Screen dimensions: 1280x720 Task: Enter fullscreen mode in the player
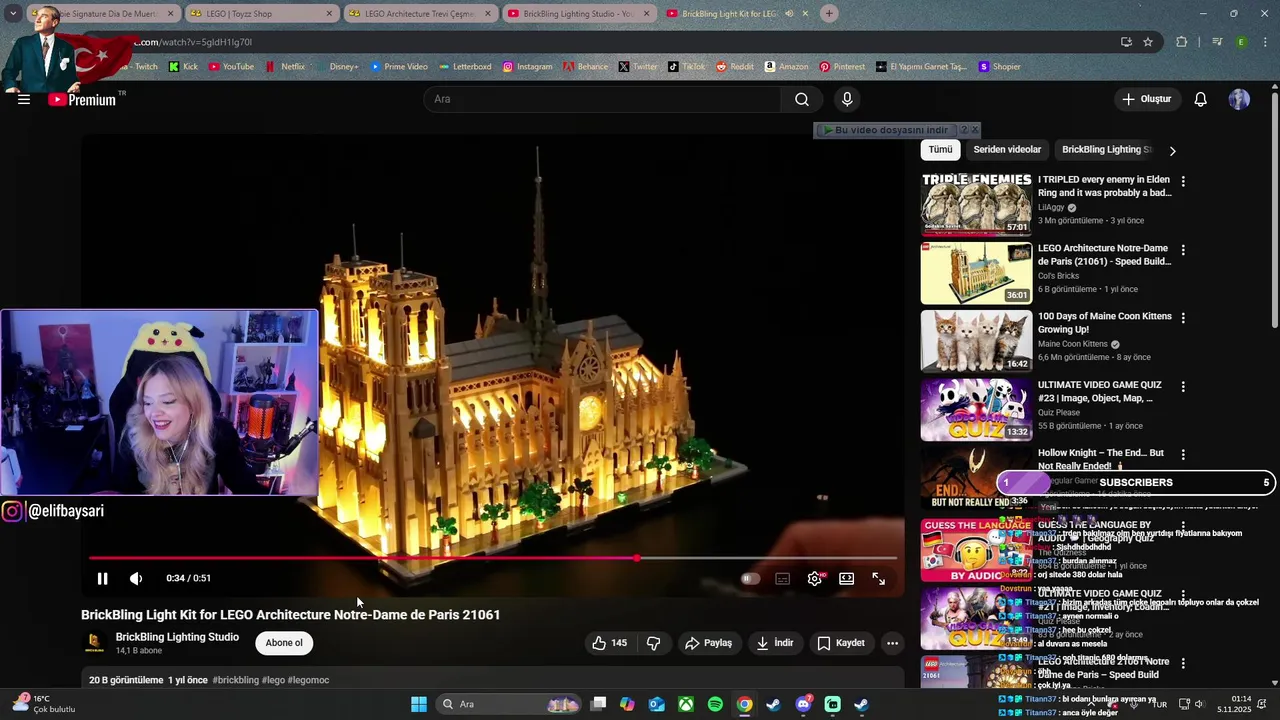click(x=879, y=578)
